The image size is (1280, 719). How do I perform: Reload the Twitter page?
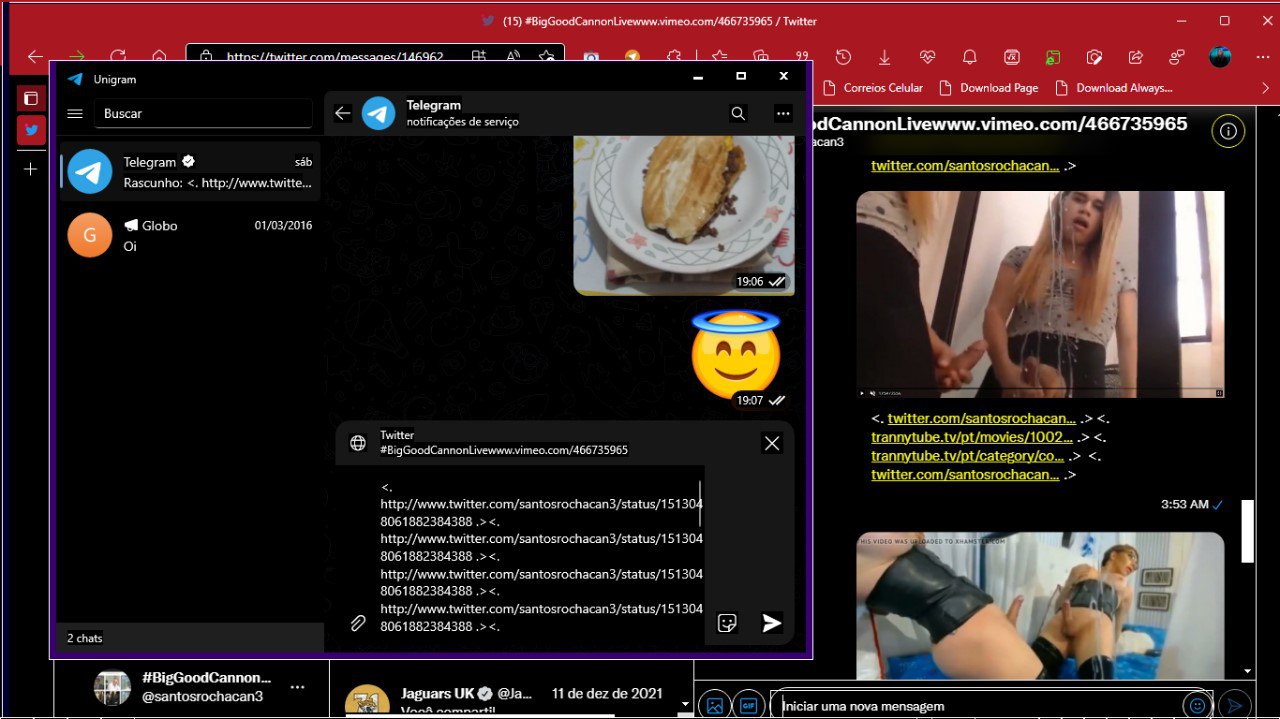click(118, 57)
